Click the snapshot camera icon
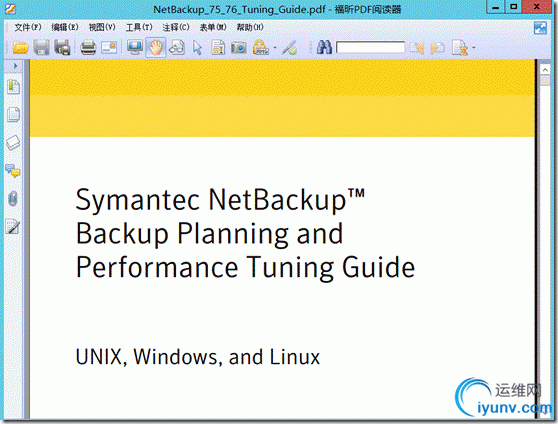 pos(239,47)
